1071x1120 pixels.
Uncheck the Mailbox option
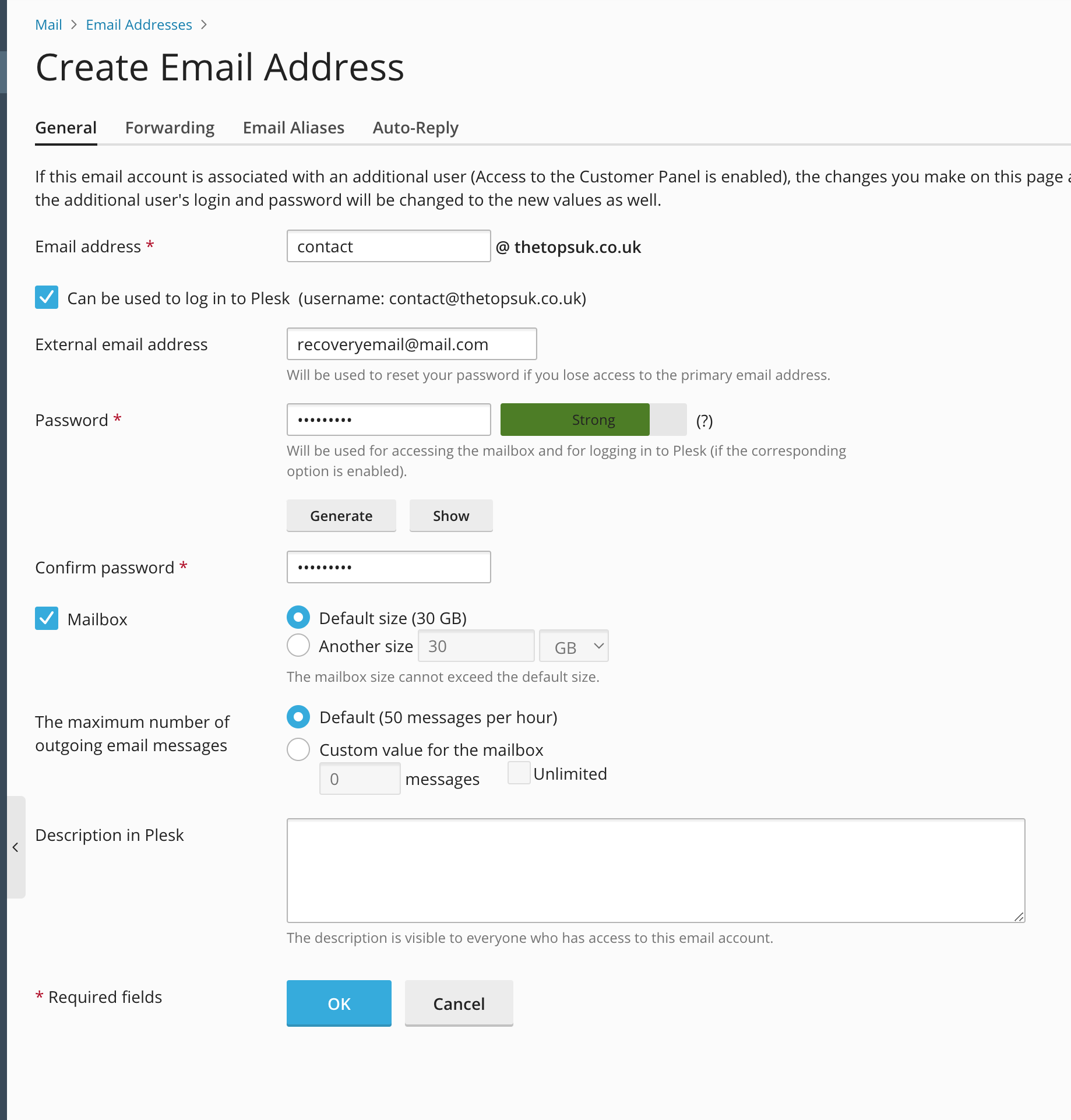tap(46, 618)
